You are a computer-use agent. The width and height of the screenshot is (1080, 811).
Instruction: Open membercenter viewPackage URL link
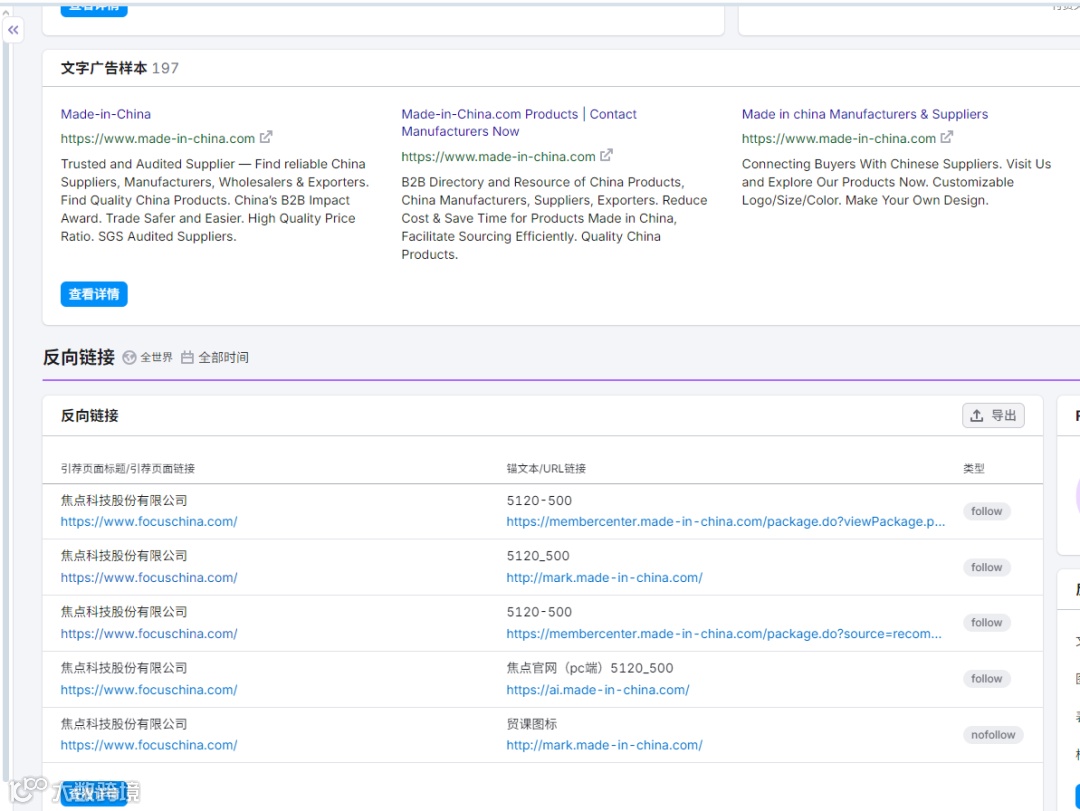[725, 522]
